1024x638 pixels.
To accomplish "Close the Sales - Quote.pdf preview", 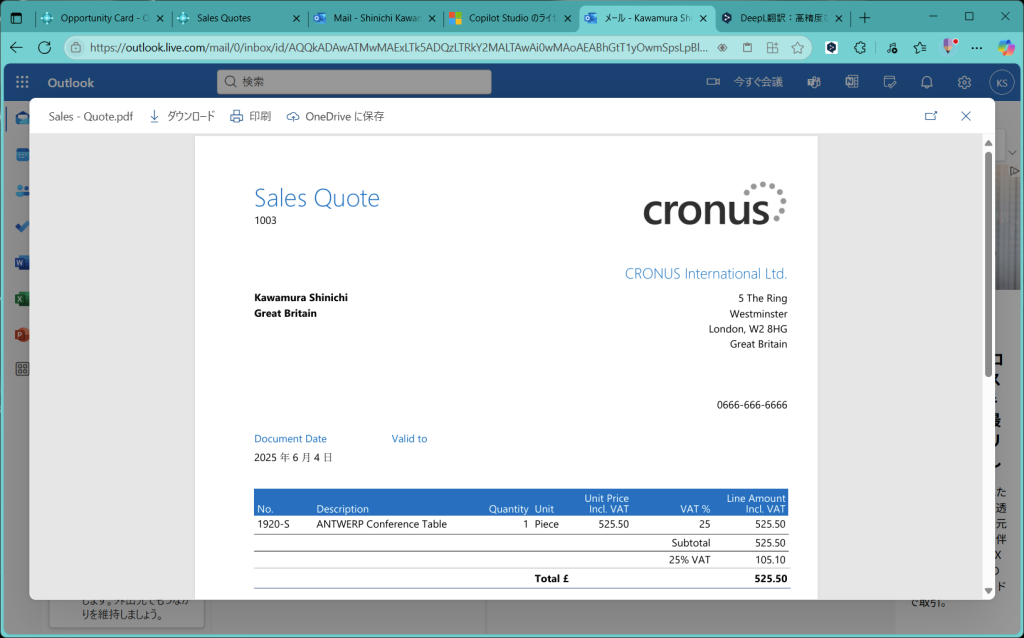I will pyautogui.click(x=966, y=116).
